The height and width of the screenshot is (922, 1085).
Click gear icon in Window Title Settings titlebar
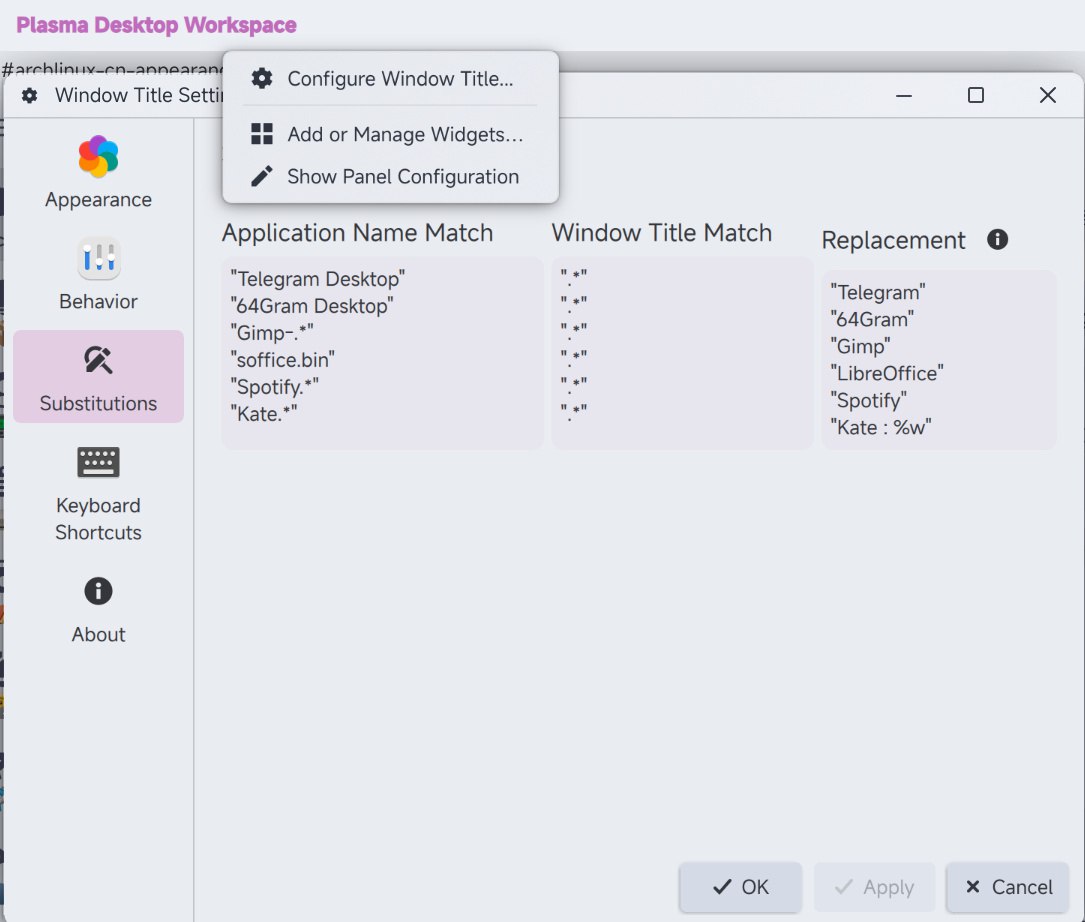tap(30, 96)
